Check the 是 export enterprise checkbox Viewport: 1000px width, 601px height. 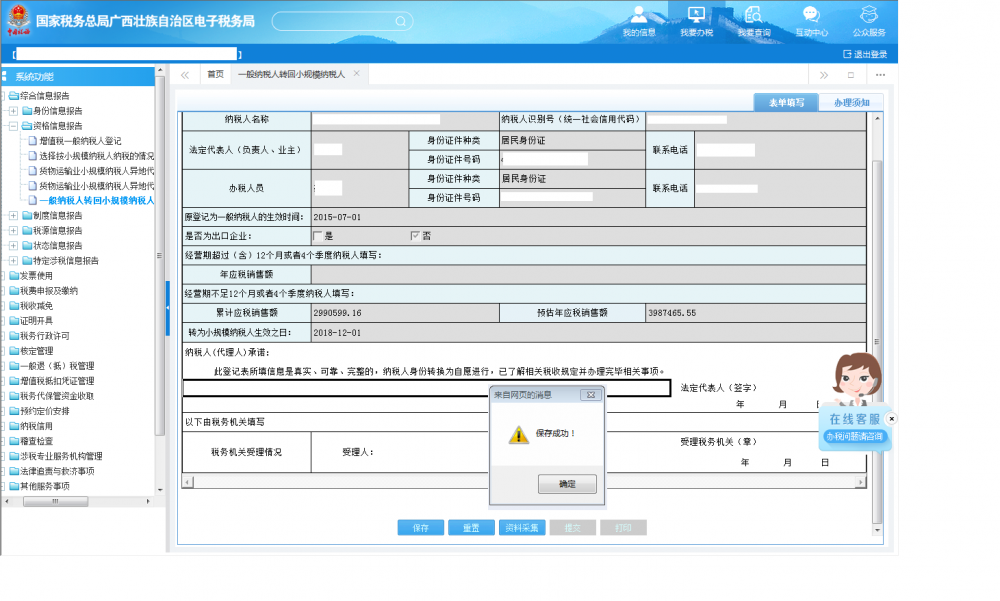coord(317,236)
